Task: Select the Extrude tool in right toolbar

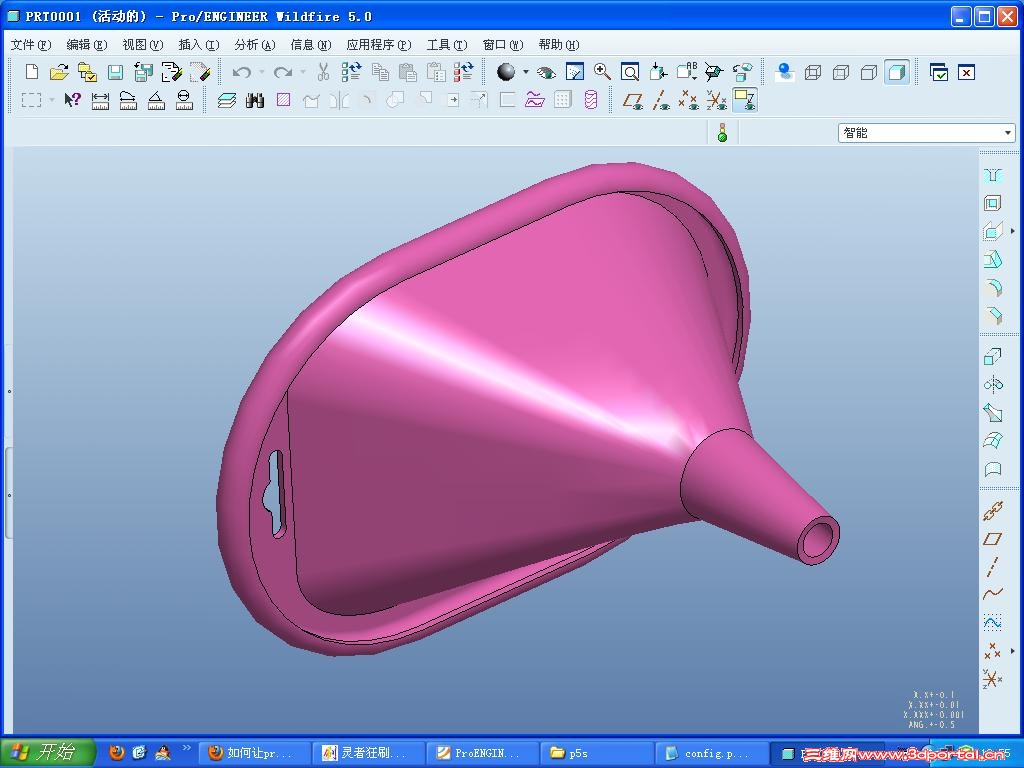Action: (x=993, y=357)
